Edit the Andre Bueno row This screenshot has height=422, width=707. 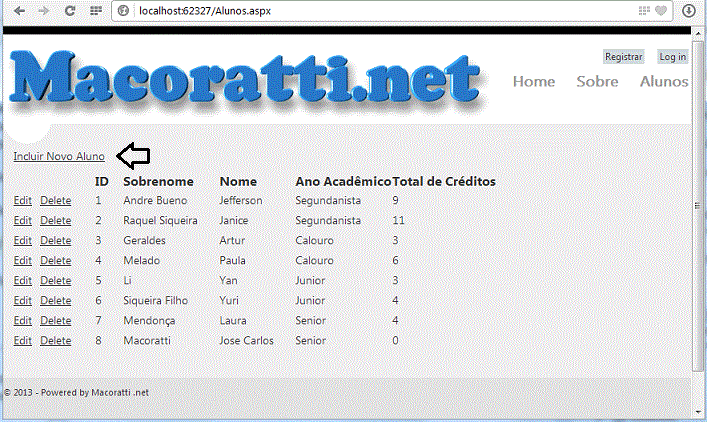pos(23,201)
